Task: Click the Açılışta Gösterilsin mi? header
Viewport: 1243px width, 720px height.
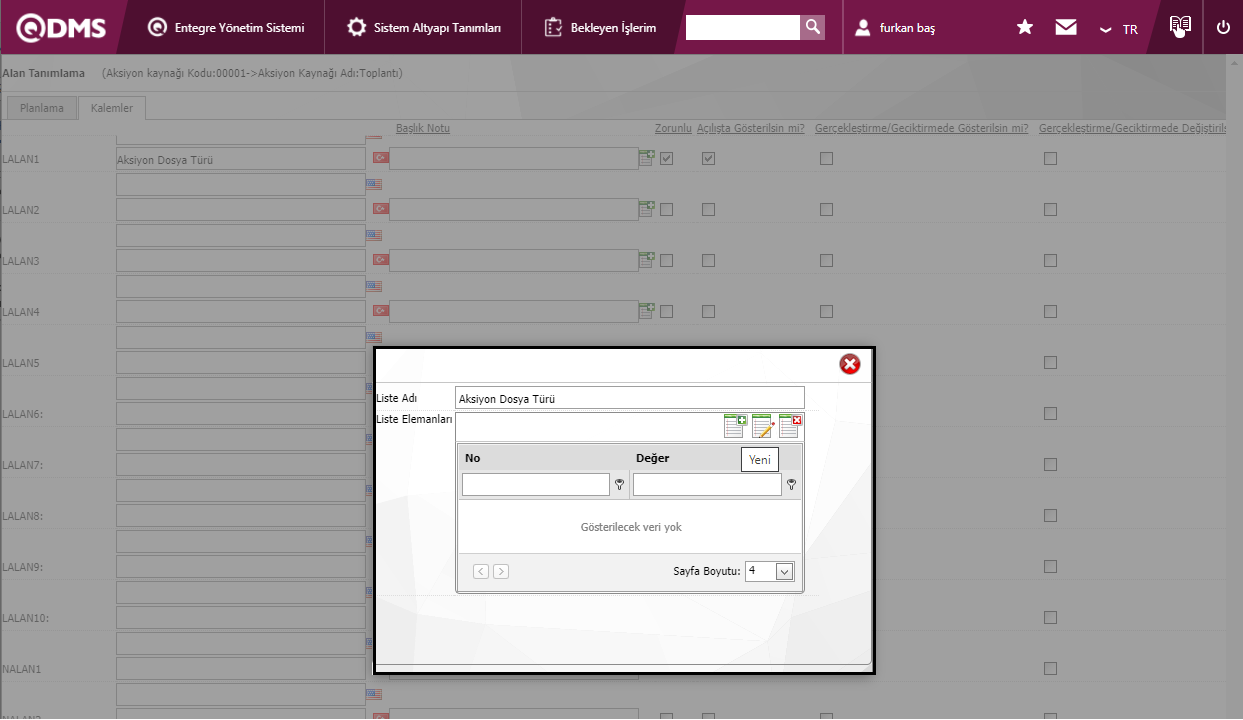Action: (751, 128)
